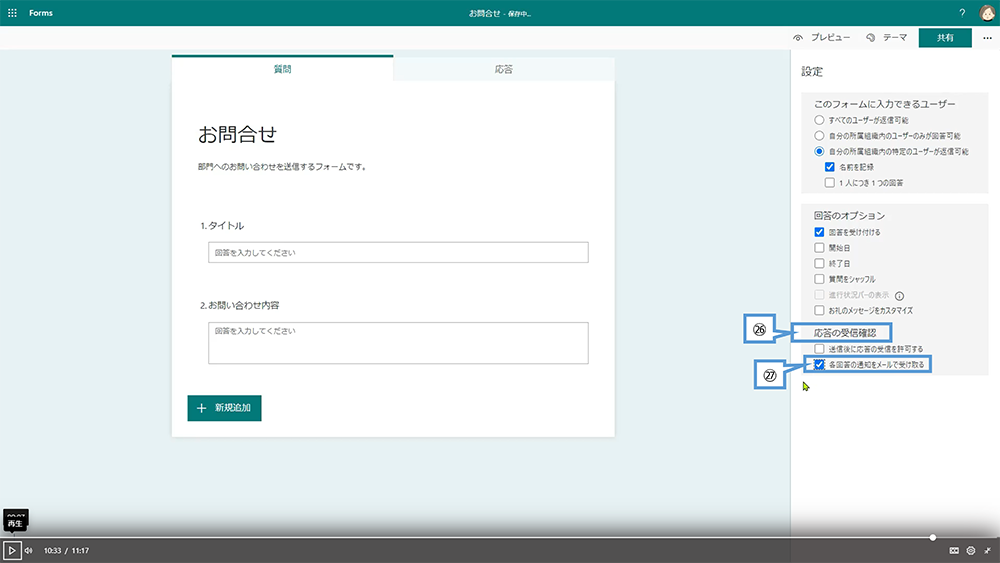Click the プレビュー preview button
Viewport: 1000px width, 563px height.
coord(821,38)
